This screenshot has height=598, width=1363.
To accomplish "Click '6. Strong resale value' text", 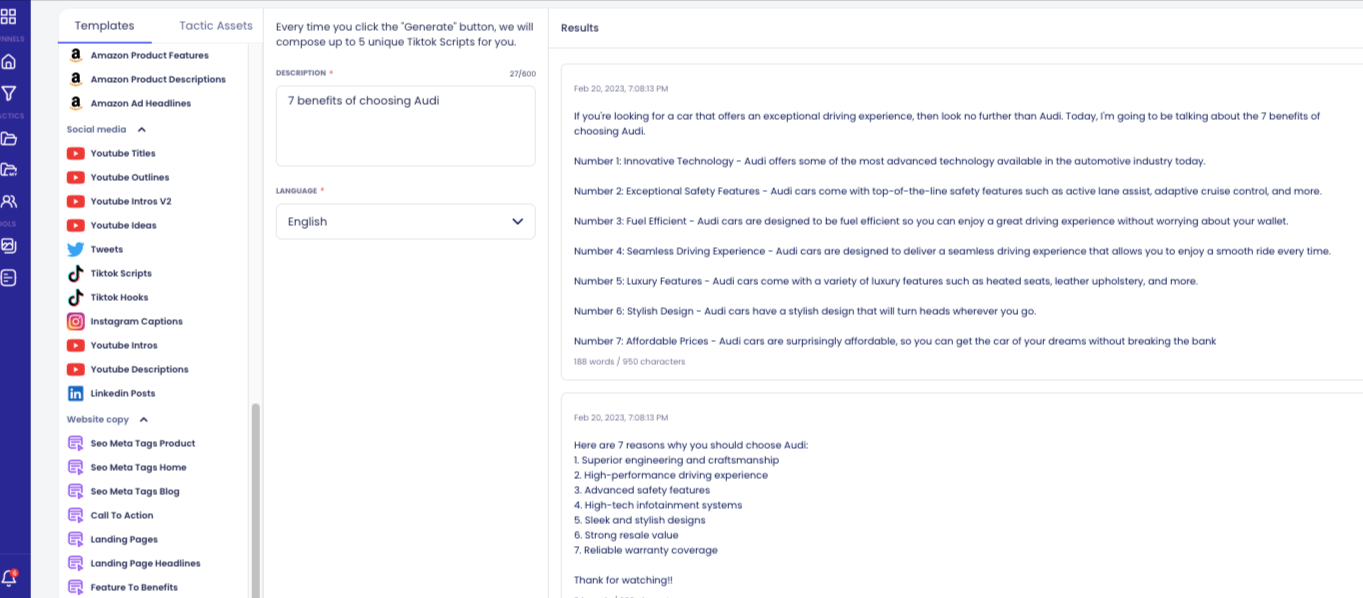I will 626,535.
